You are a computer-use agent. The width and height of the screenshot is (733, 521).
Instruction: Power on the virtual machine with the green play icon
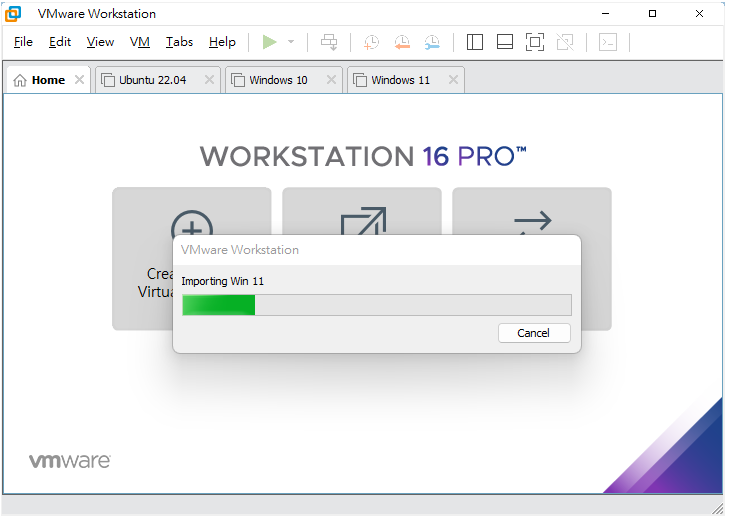point(269,42)
